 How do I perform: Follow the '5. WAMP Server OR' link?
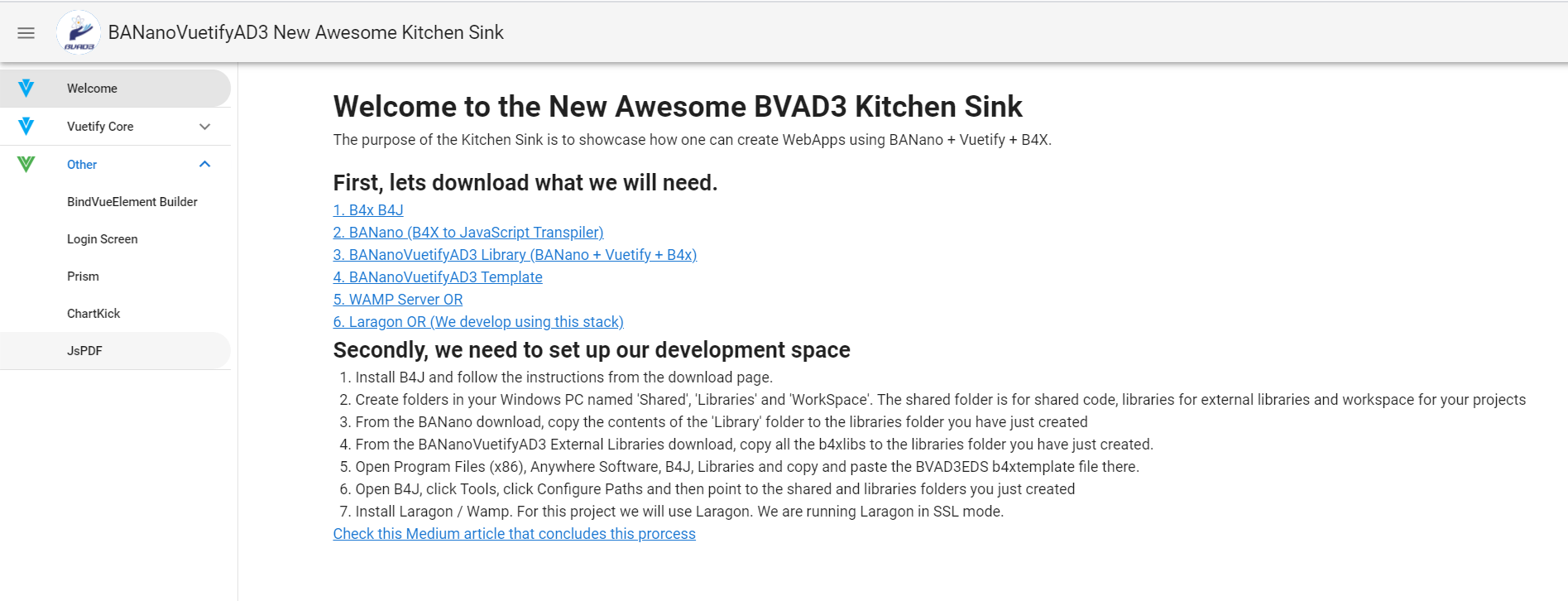[x=398, y=300]
